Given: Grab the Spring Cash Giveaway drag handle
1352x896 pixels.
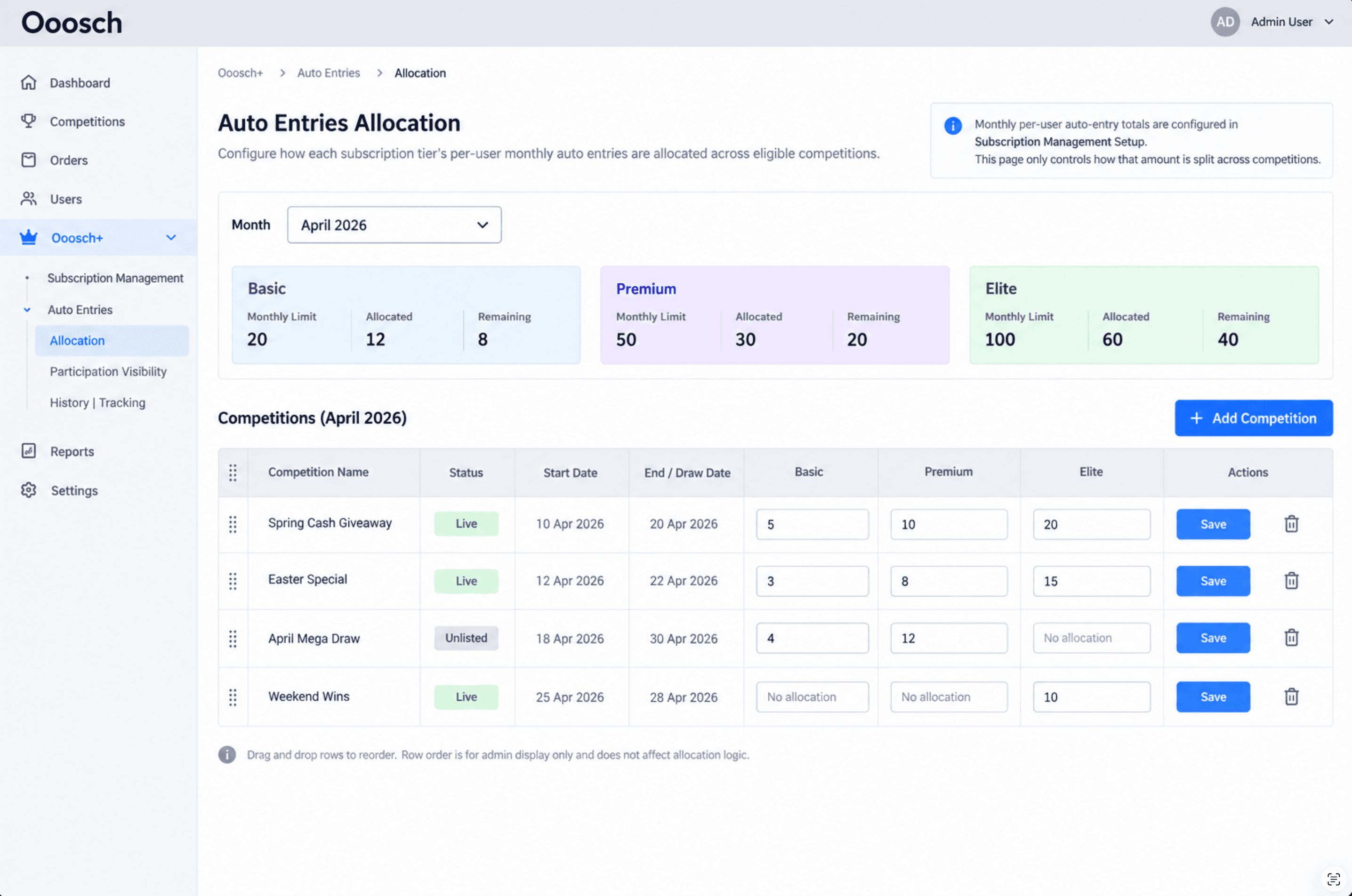Looking at the screenshot, I should [x=233, y=525].
